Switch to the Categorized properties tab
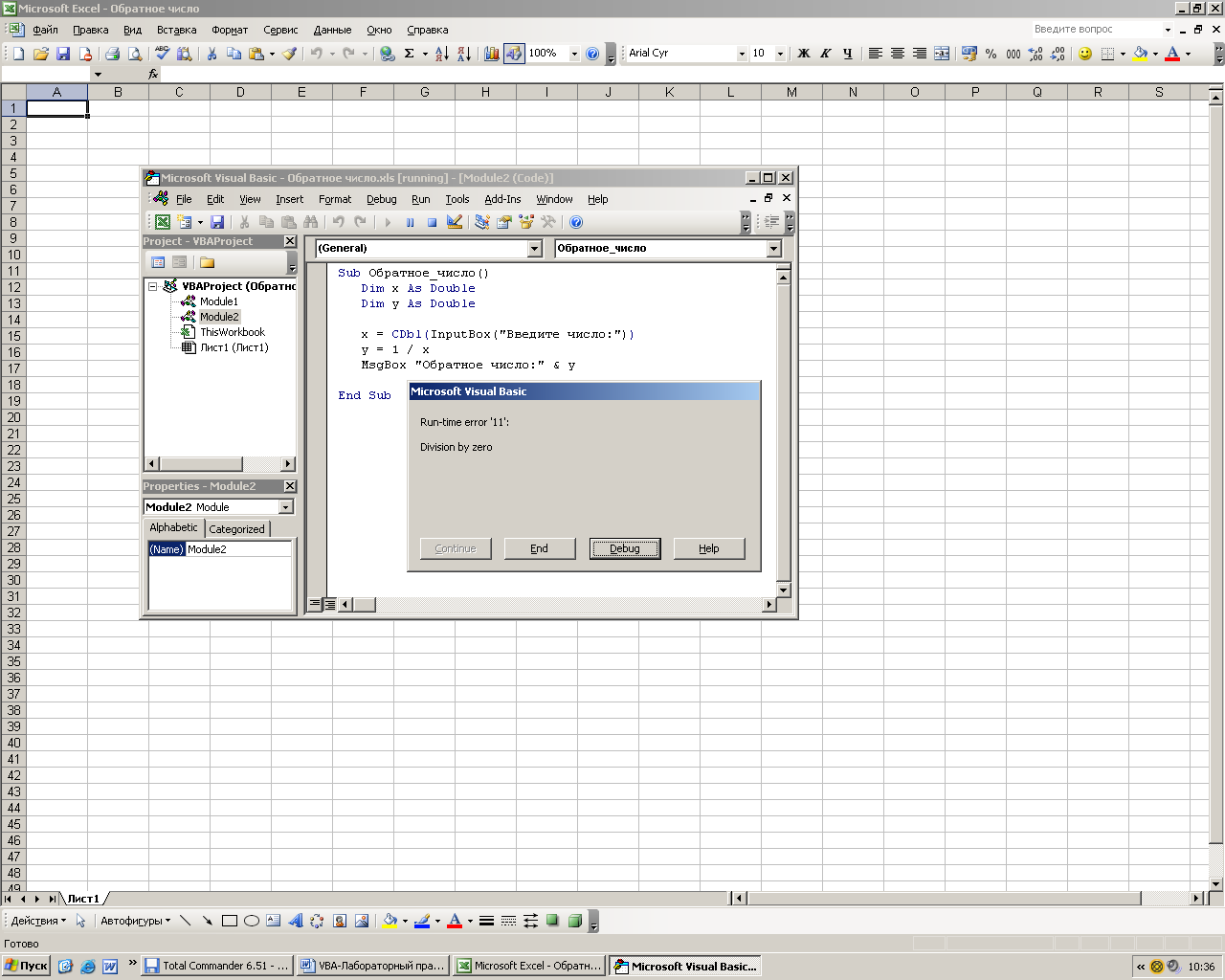This screenshot has height=980, width=1225. 237,529
